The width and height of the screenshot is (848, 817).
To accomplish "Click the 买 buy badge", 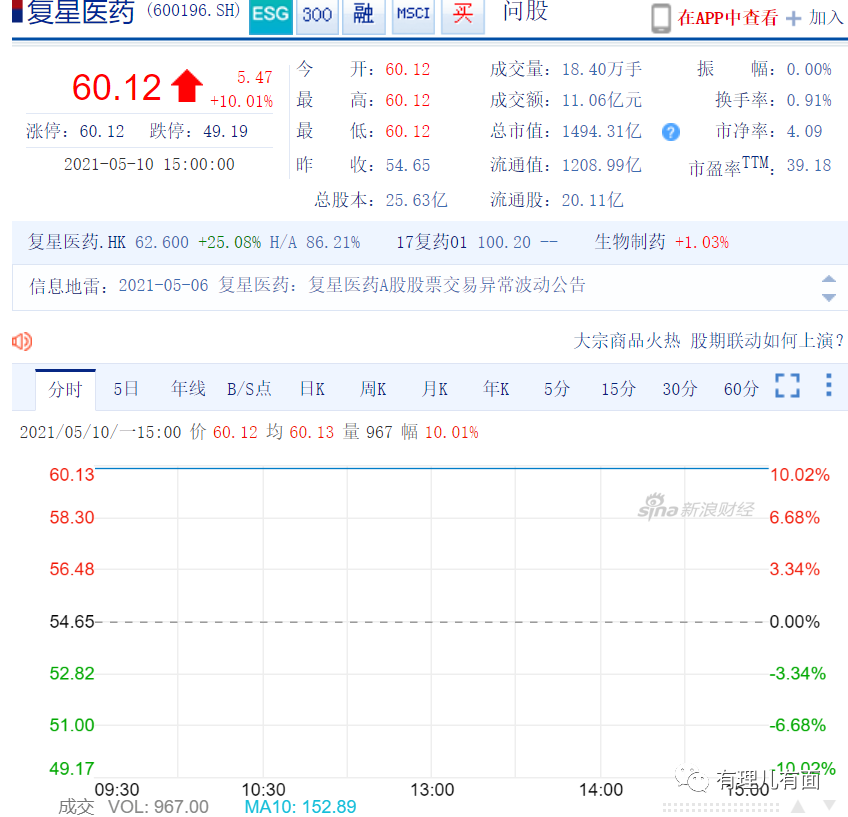I will pos(462,16).
